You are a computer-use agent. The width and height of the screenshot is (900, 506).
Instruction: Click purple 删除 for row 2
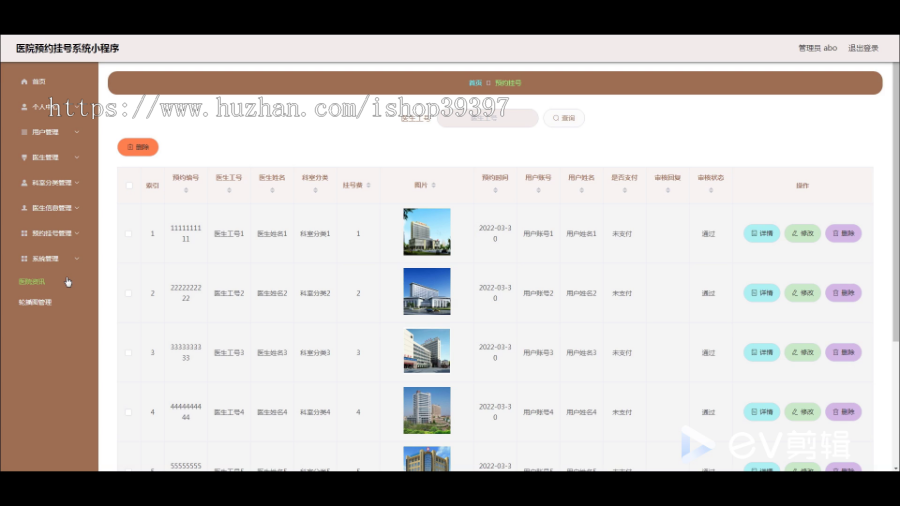coord(843,293)
